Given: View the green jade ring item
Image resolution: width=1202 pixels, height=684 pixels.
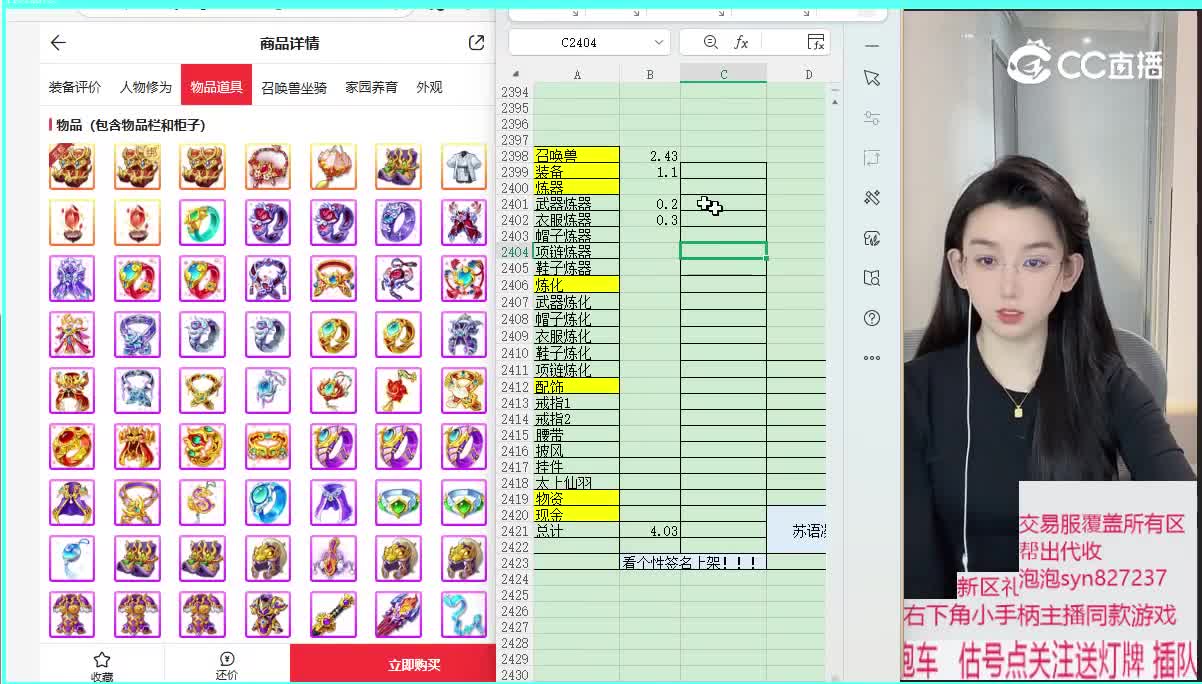Looking at the screenshot, I should 203,222.
